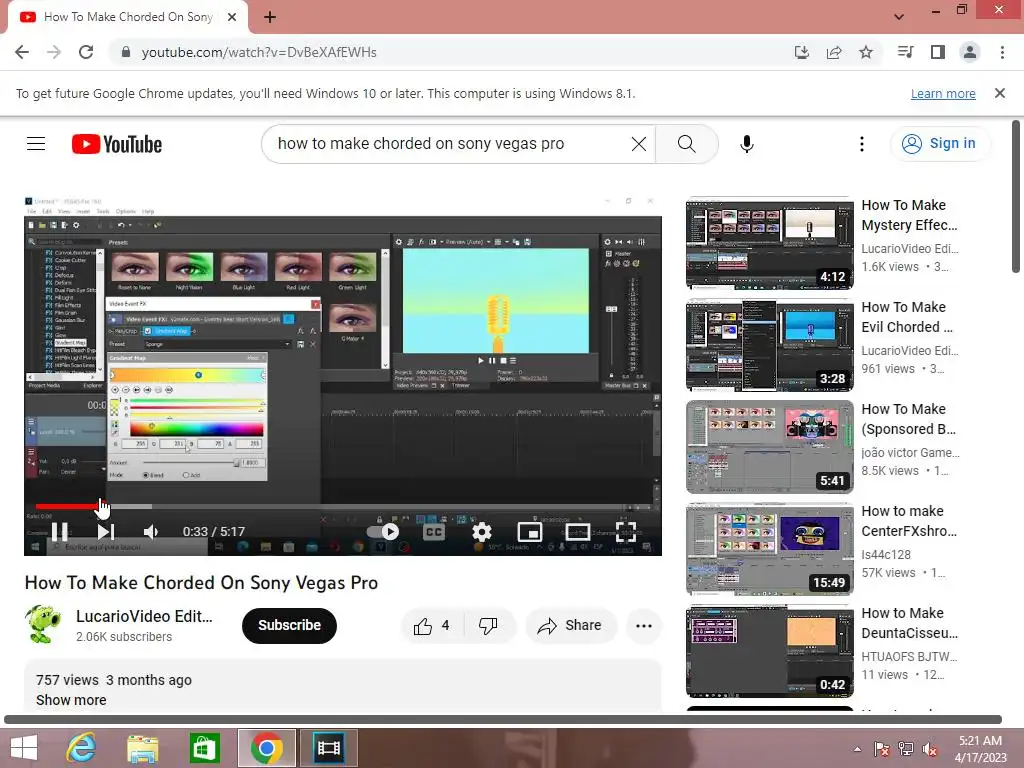Go to YouTube home logo
1024x768 pixels.
click(117, 144)
